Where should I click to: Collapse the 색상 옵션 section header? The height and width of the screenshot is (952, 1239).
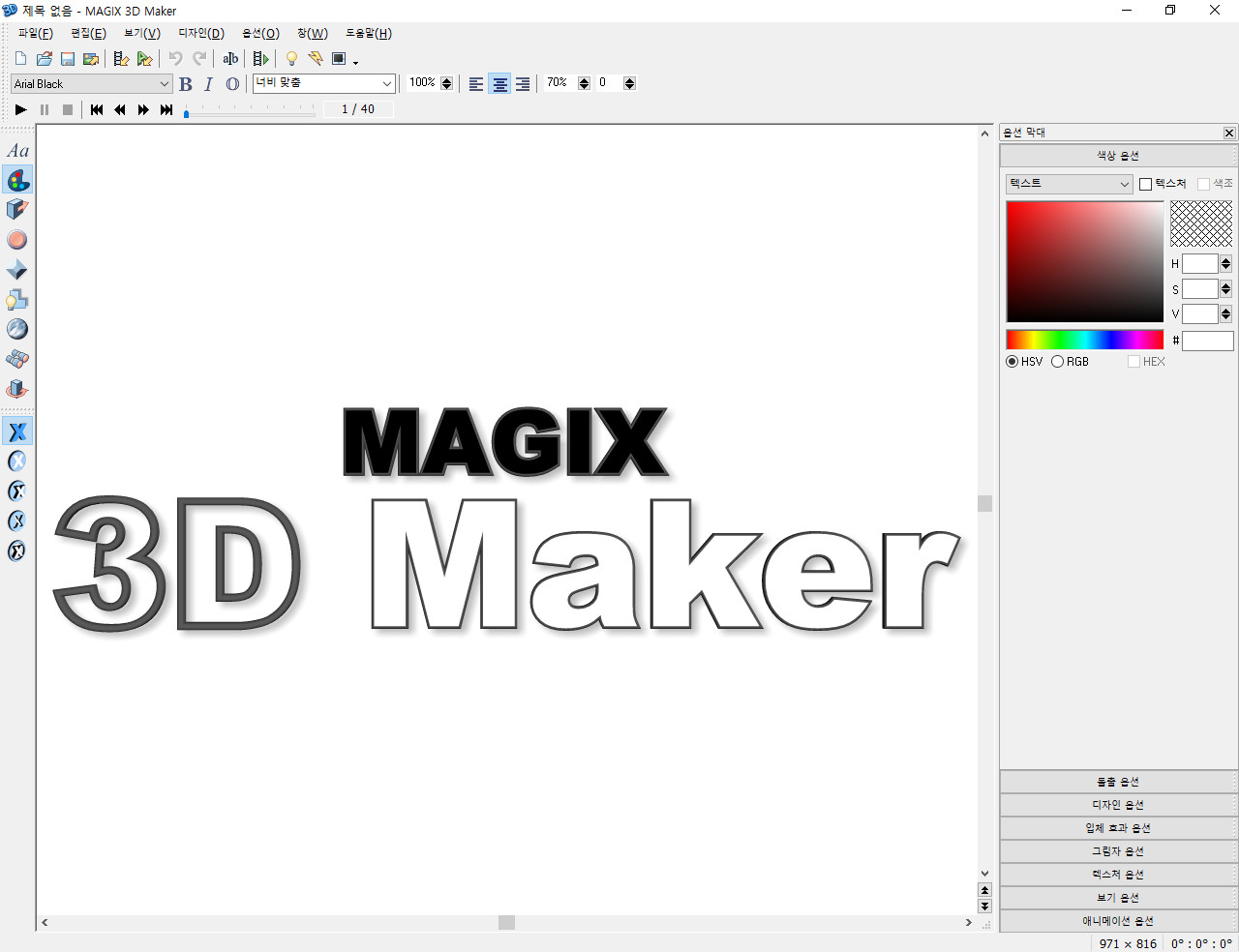click(1118, 156)
